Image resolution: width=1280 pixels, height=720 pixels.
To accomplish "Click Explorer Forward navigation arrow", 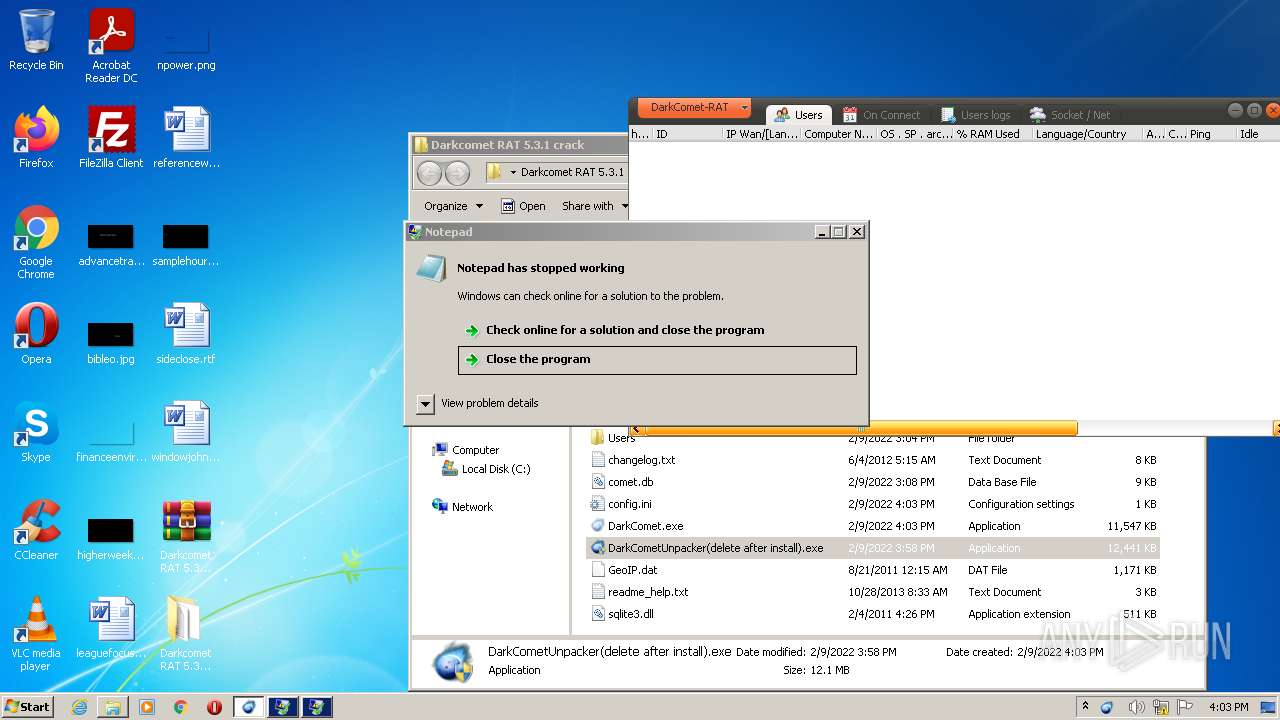I will [x=457, y=173].
